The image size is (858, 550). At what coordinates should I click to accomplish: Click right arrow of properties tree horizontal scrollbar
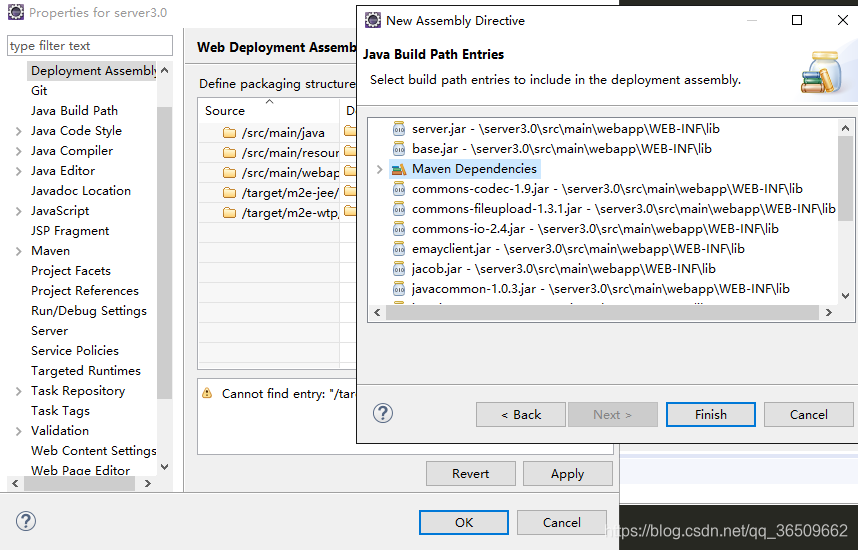point(147,484)
